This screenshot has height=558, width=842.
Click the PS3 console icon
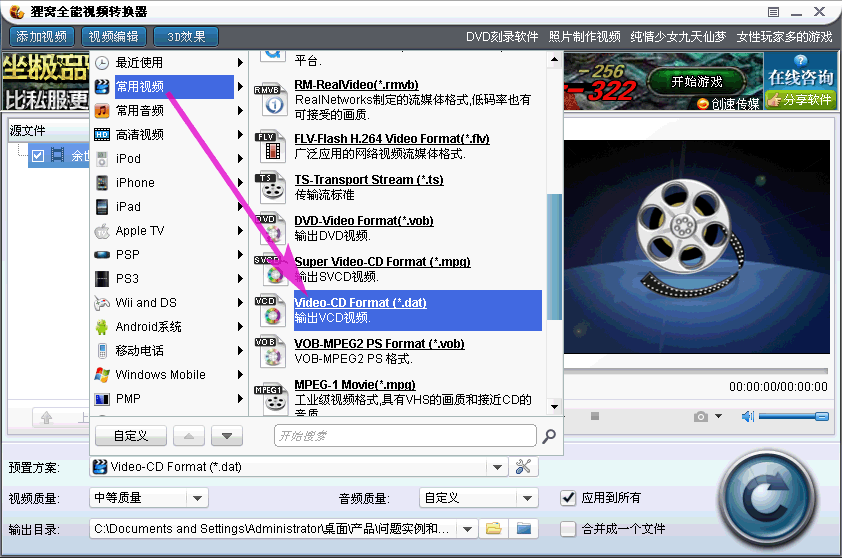[102, 279]
